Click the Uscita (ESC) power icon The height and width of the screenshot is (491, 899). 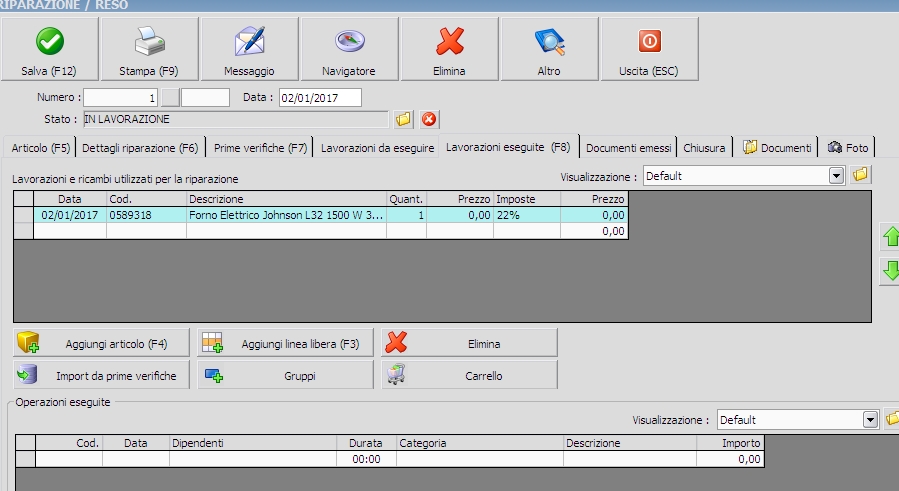pyautogui.click(x=650, y=41)
